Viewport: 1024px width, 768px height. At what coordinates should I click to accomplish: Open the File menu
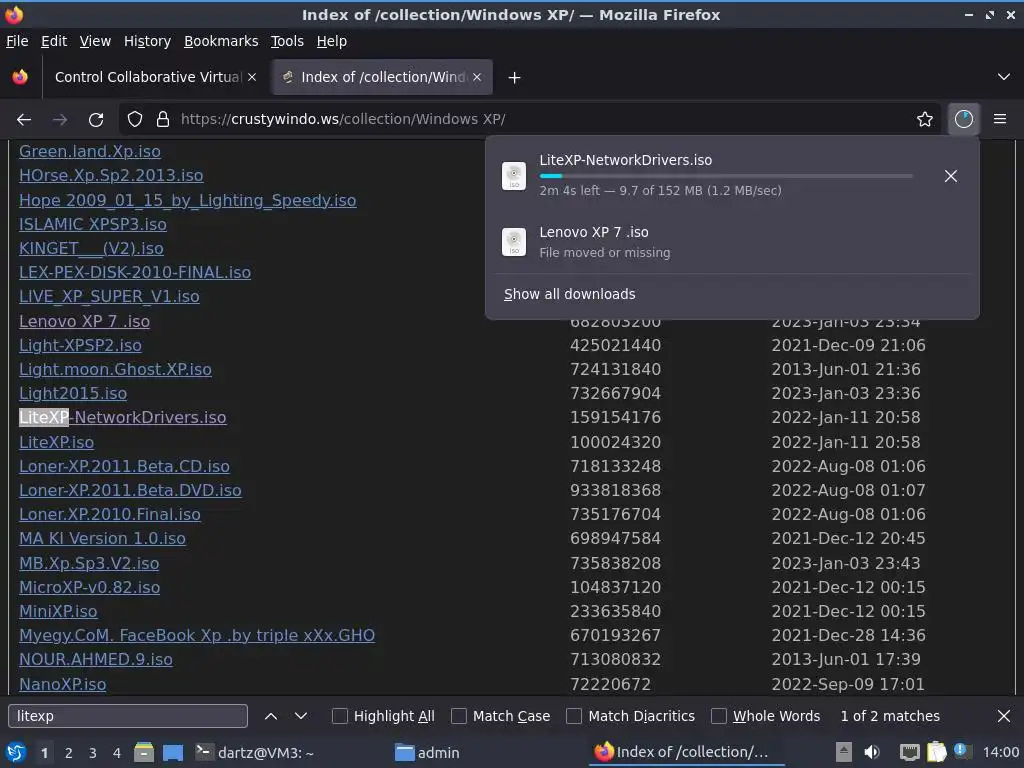pyautogui.click(x=17, y=41)
